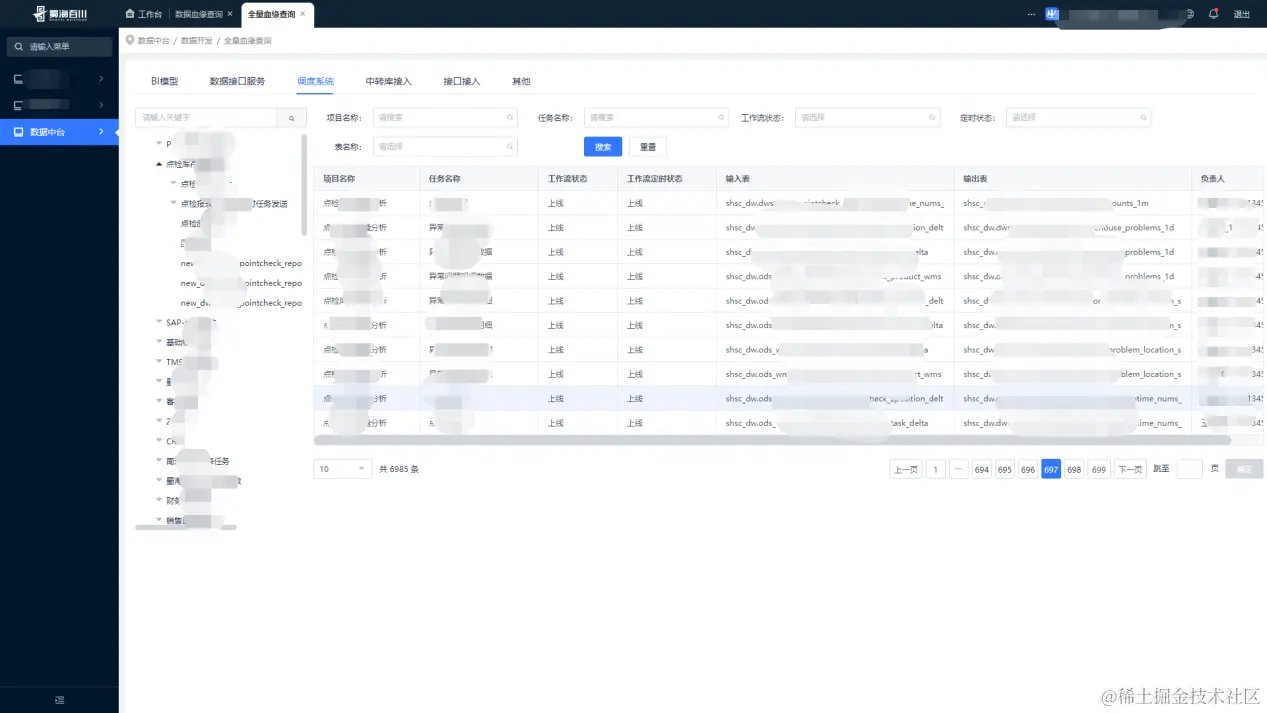This screenshot has width=1267, height=713.
Task: Go to page 698
Action: [1074, 470]
